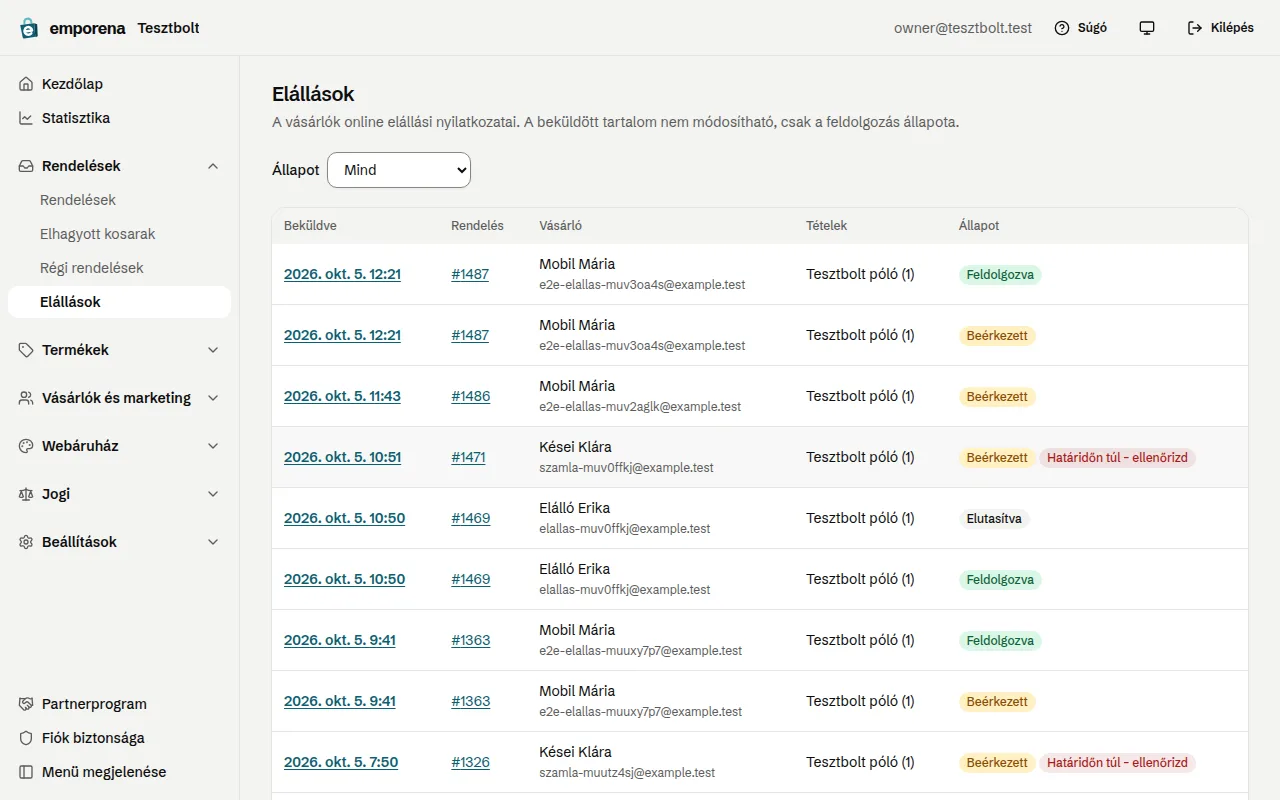Viewport: 1280px width, 800px height.
Task: Click the owner@tesztbolt.test account email
Action: pos(963,28)
